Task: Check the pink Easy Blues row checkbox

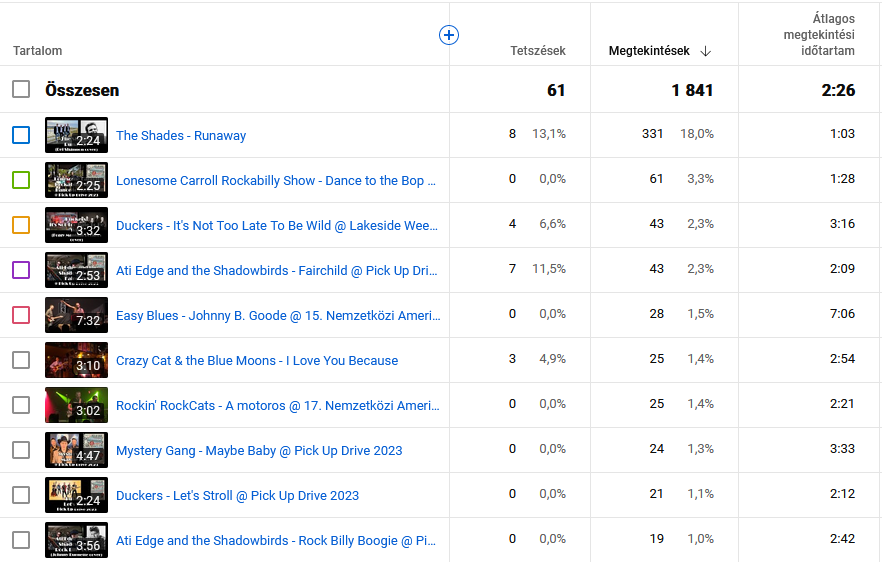Action: [21, 315]
